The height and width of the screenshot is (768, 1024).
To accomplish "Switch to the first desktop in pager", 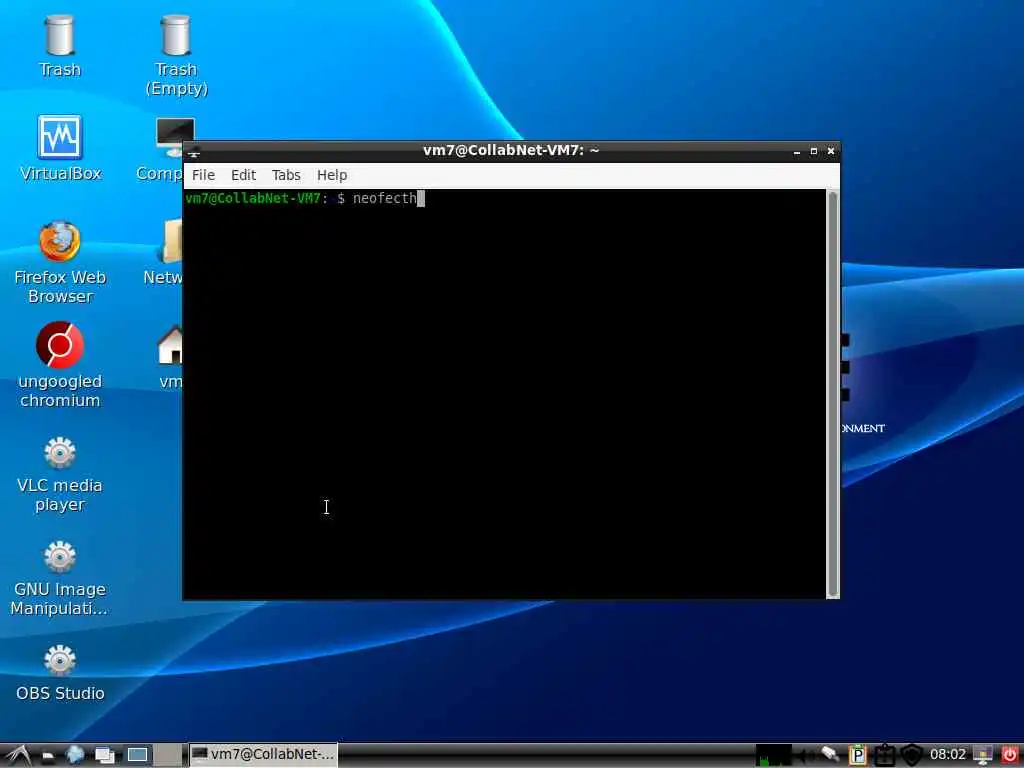I will point(137,755).
